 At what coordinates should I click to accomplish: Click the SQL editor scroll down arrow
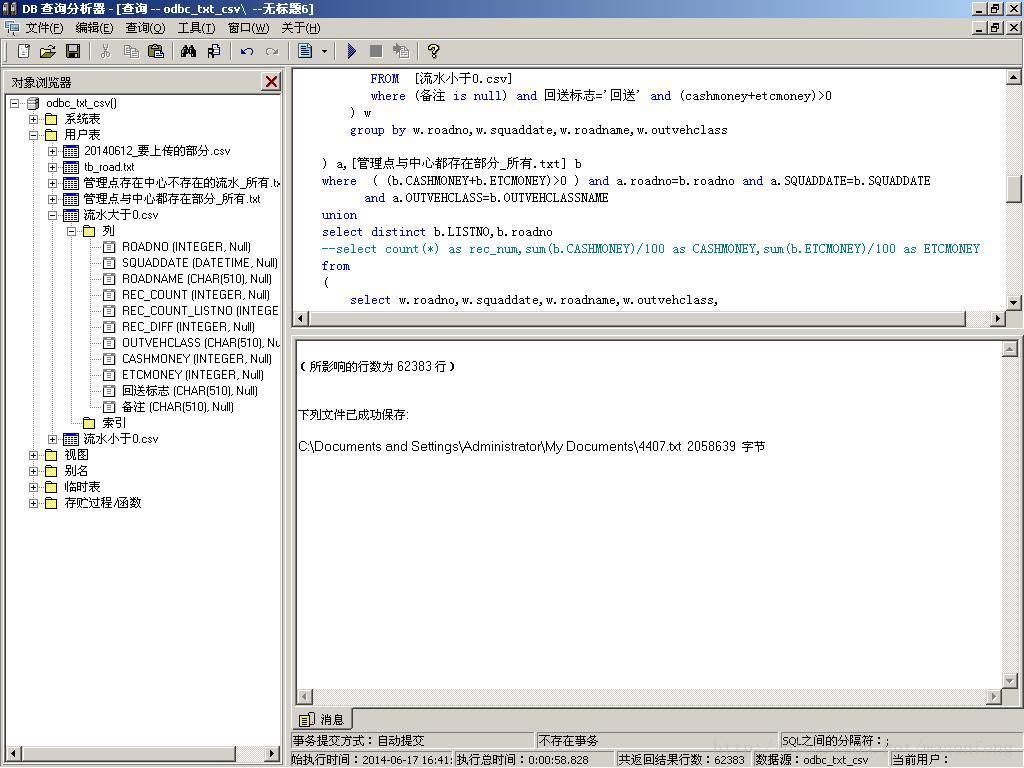1014,303
